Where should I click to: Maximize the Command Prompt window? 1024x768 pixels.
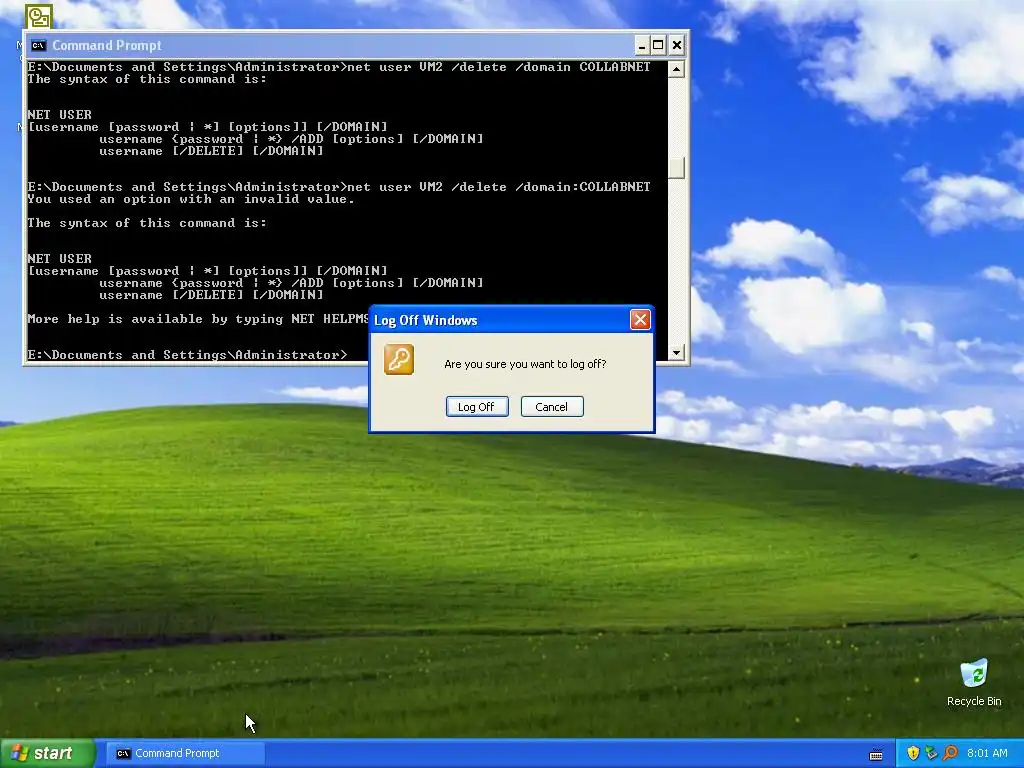[658, 45]
